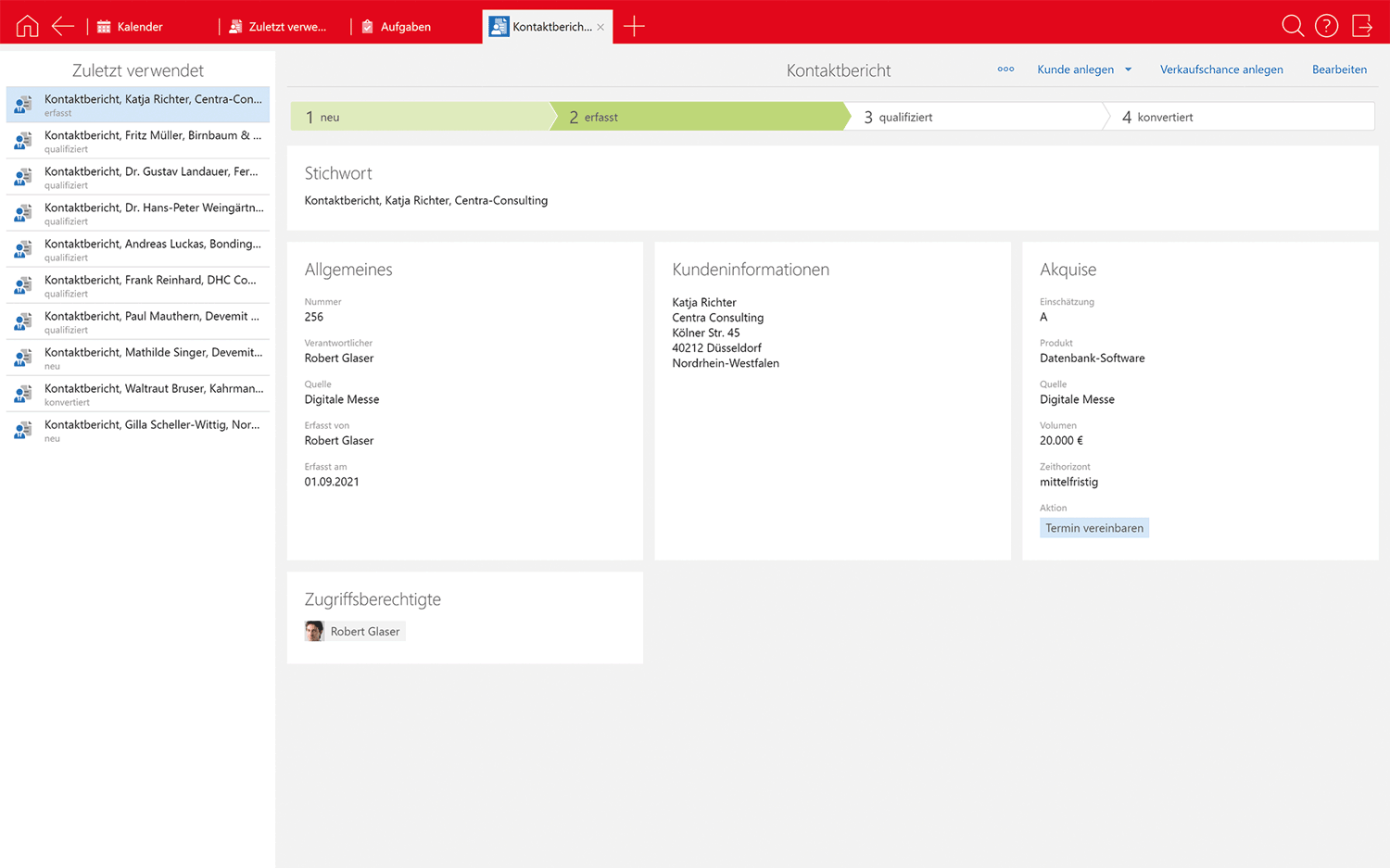The width and height of the screenshot is (1390, 868).
Task: Click the icon of Dr. Gustav Landauer entry
Action: (x=23, y=177)
